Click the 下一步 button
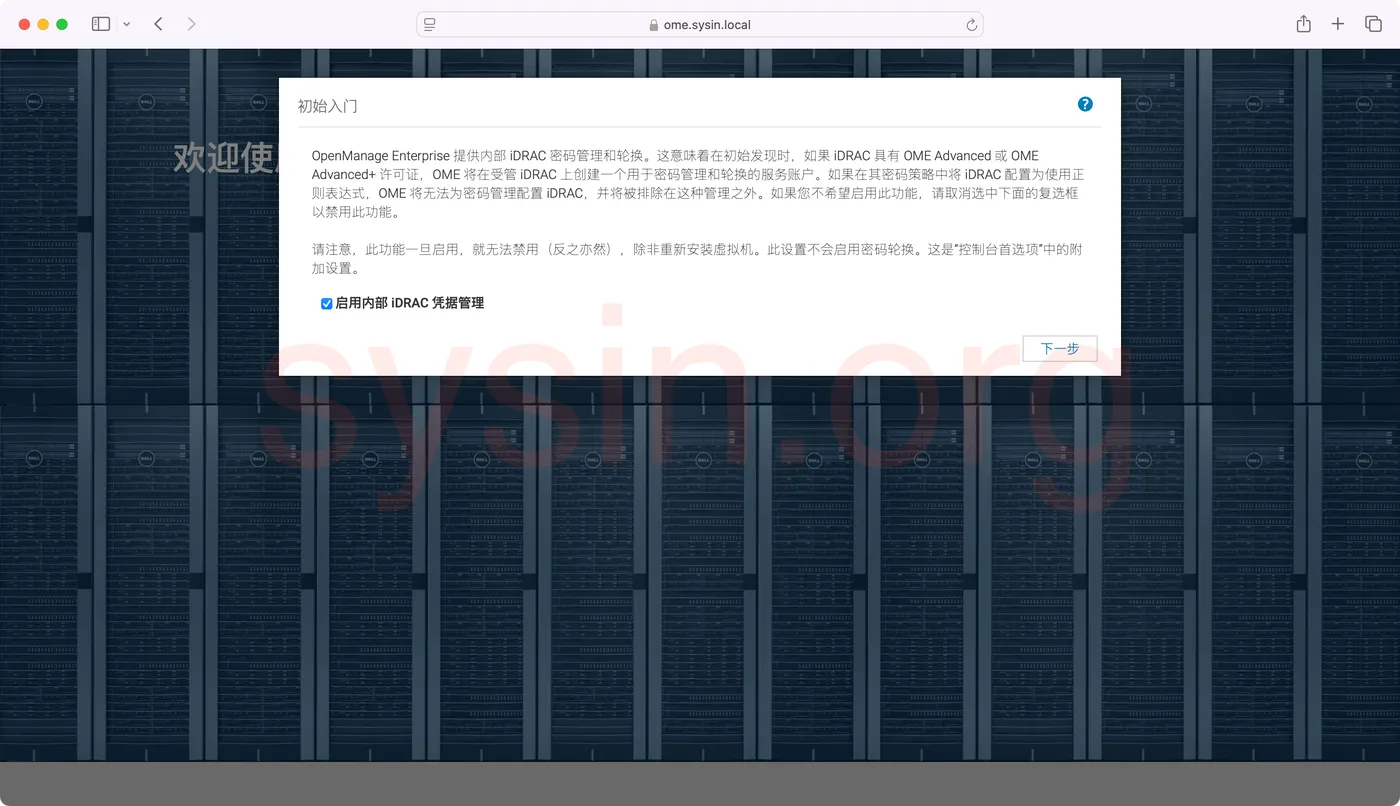 (x=1060, y=349)
